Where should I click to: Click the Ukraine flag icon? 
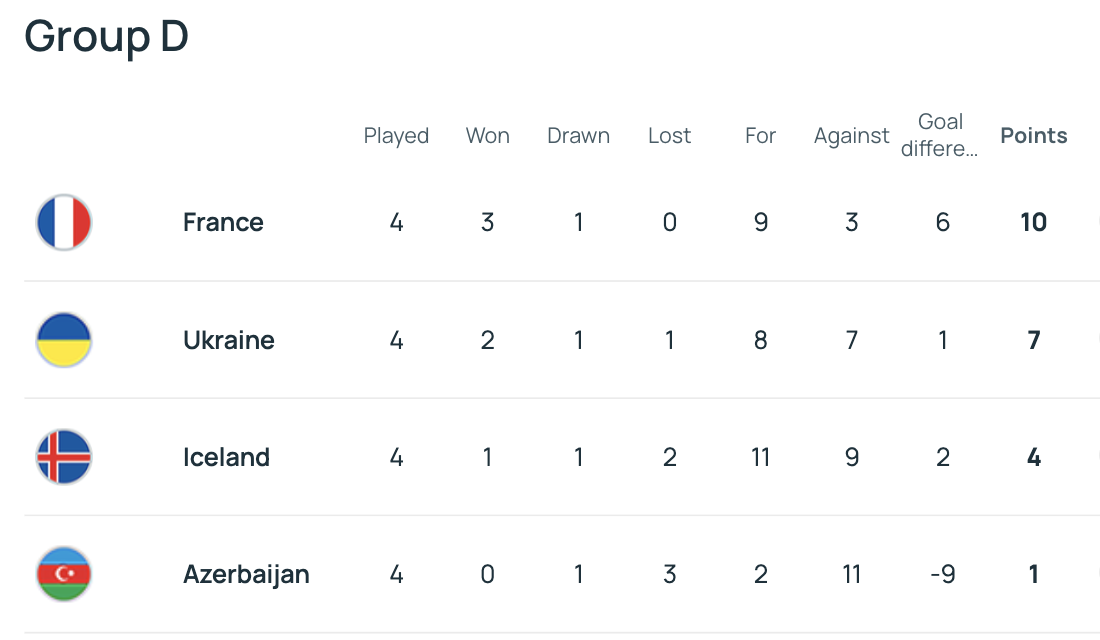tap(64, 340)
